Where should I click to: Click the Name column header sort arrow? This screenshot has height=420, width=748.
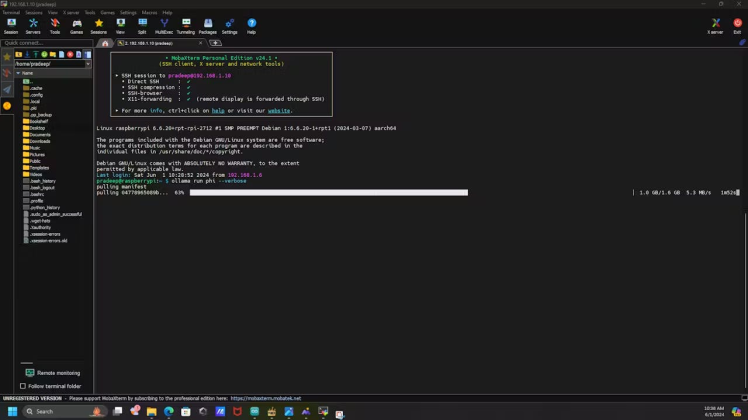pos(18,73)
